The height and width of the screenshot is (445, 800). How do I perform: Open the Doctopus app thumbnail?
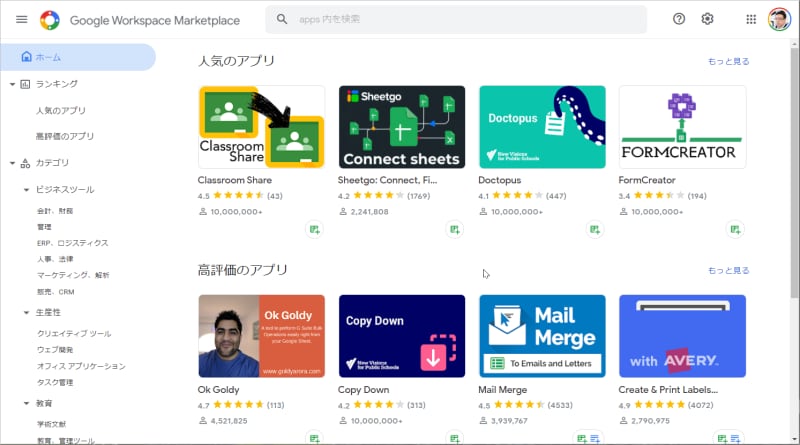tap(542, 127)
